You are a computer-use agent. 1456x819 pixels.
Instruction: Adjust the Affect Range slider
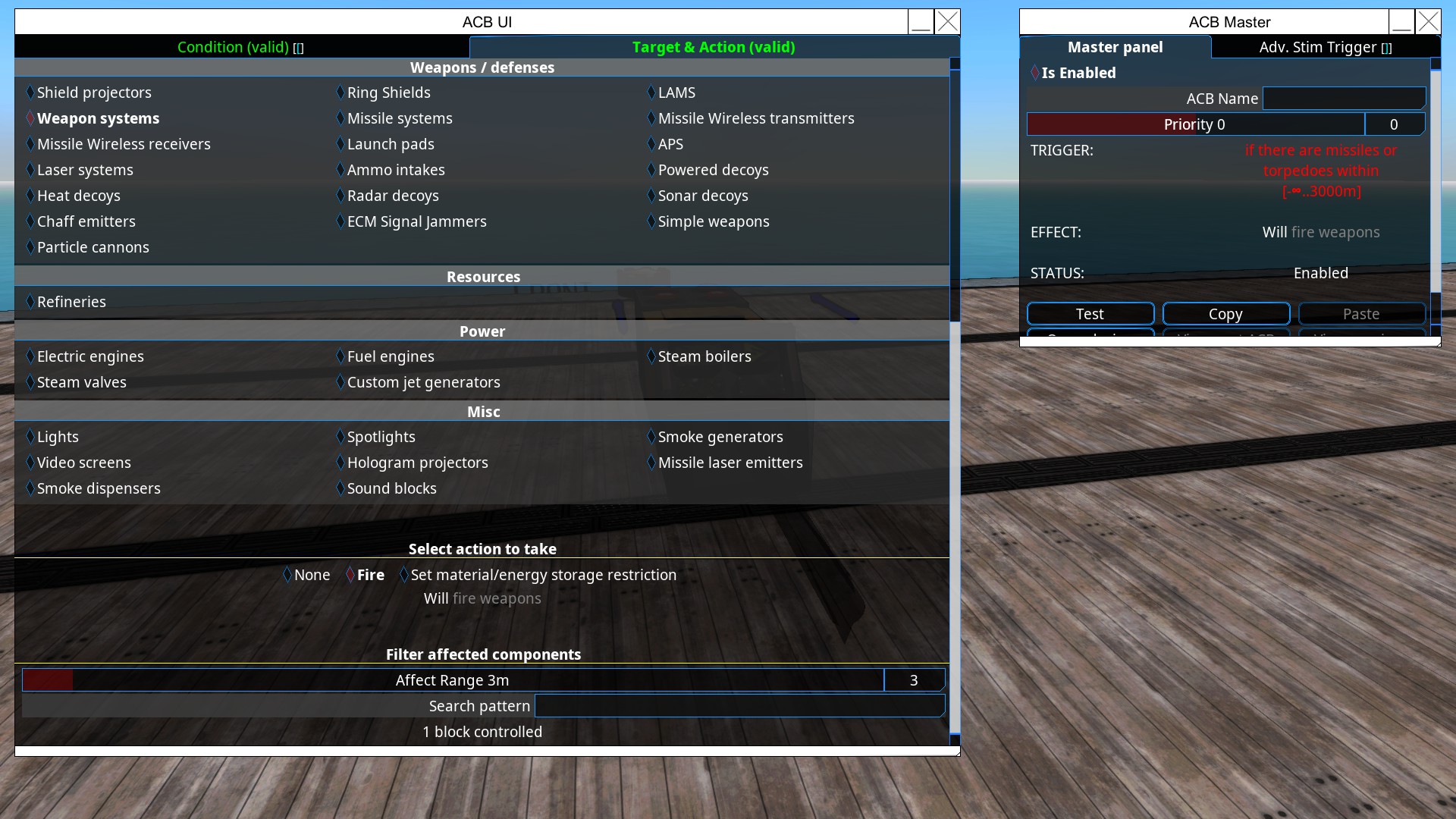(453, 680)
